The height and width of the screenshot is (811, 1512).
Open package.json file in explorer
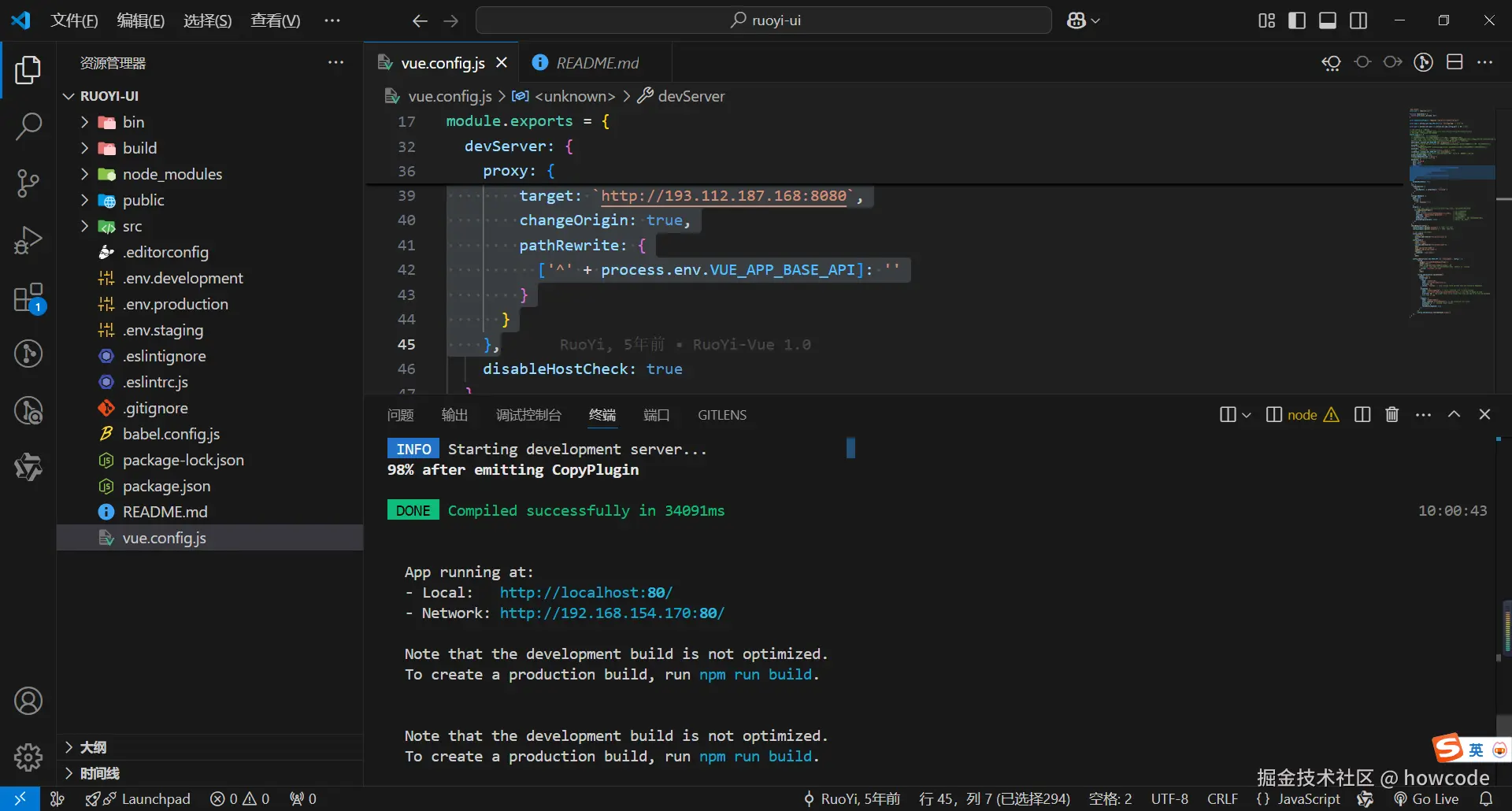(x=209, y=486)
